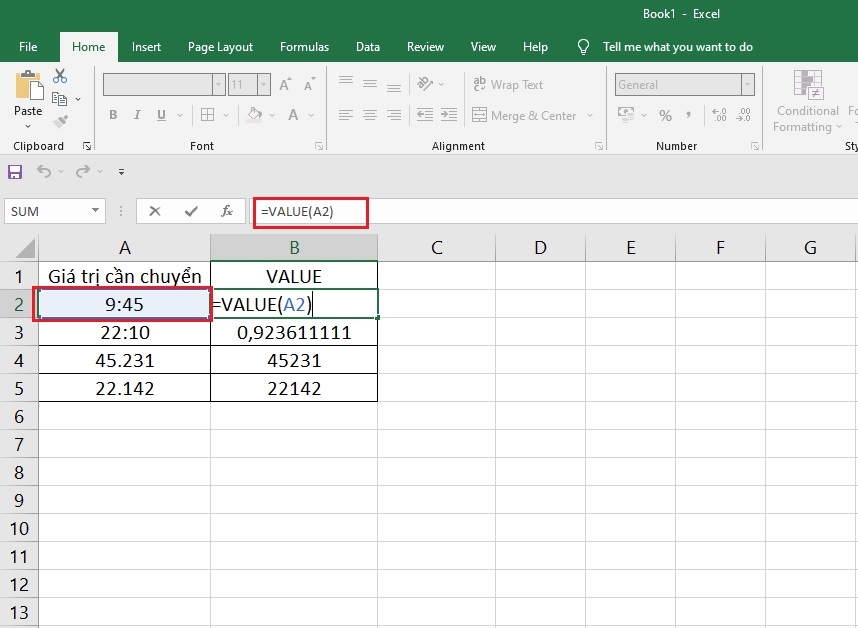This screenshot has height=628, width=858.
Task: Switch to the Formulas ribbon tab
Action: [x=304, y=46]
